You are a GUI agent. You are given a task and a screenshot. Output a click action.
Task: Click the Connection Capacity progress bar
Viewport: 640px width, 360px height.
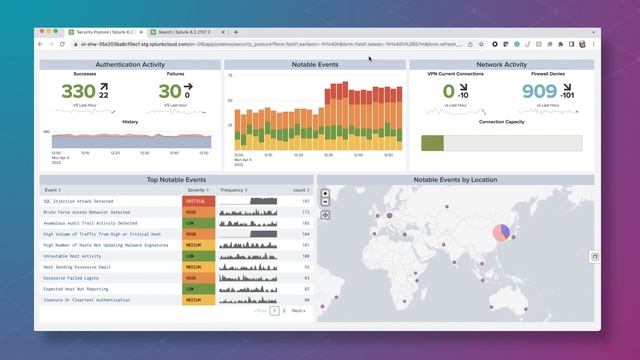tap(502, 143)
